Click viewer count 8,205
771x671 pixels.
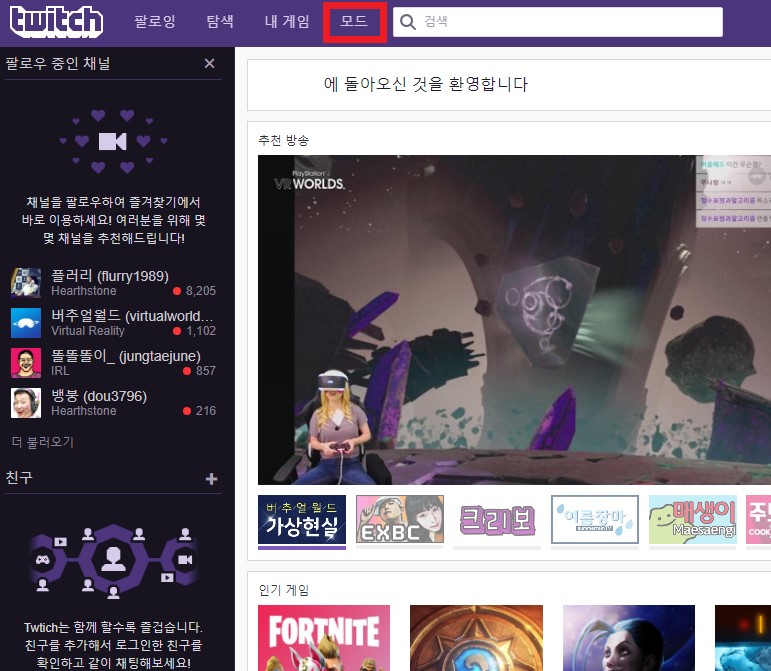click(201, 291)
